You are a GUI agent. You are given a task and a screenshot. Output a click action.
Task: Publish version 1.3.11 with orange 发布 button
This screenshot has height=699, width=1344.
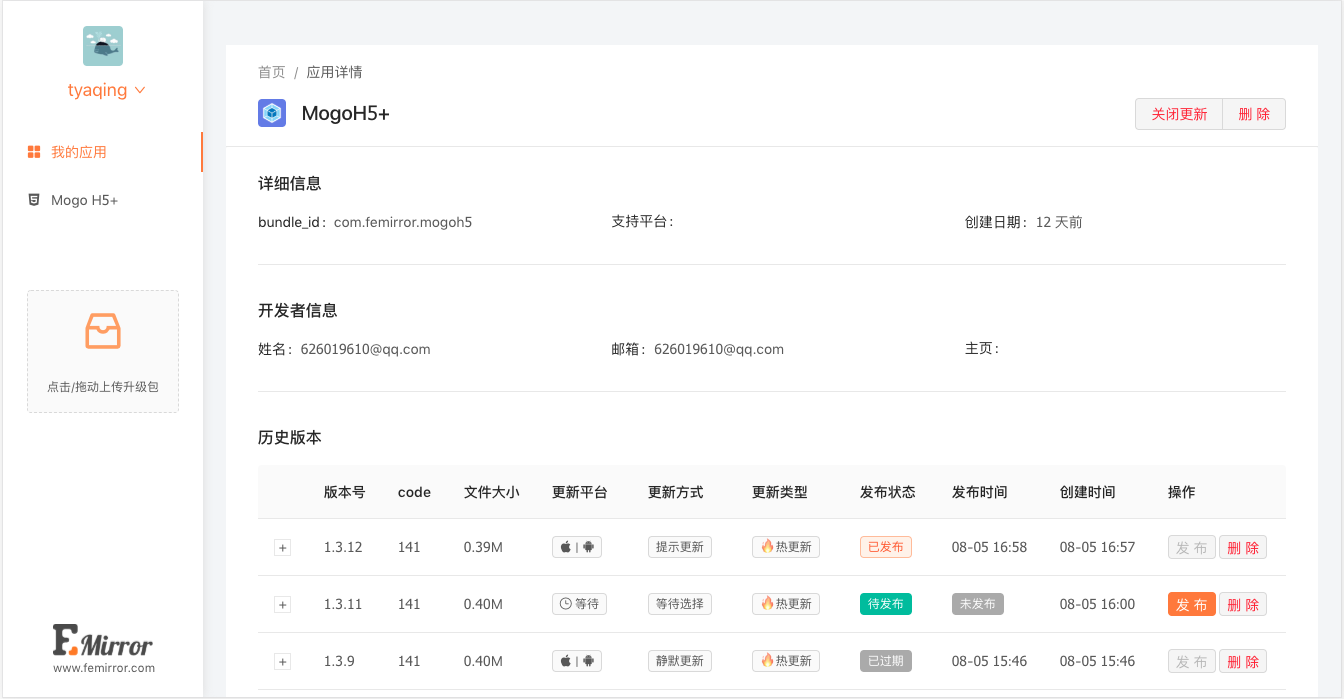tap(1192, 604)
